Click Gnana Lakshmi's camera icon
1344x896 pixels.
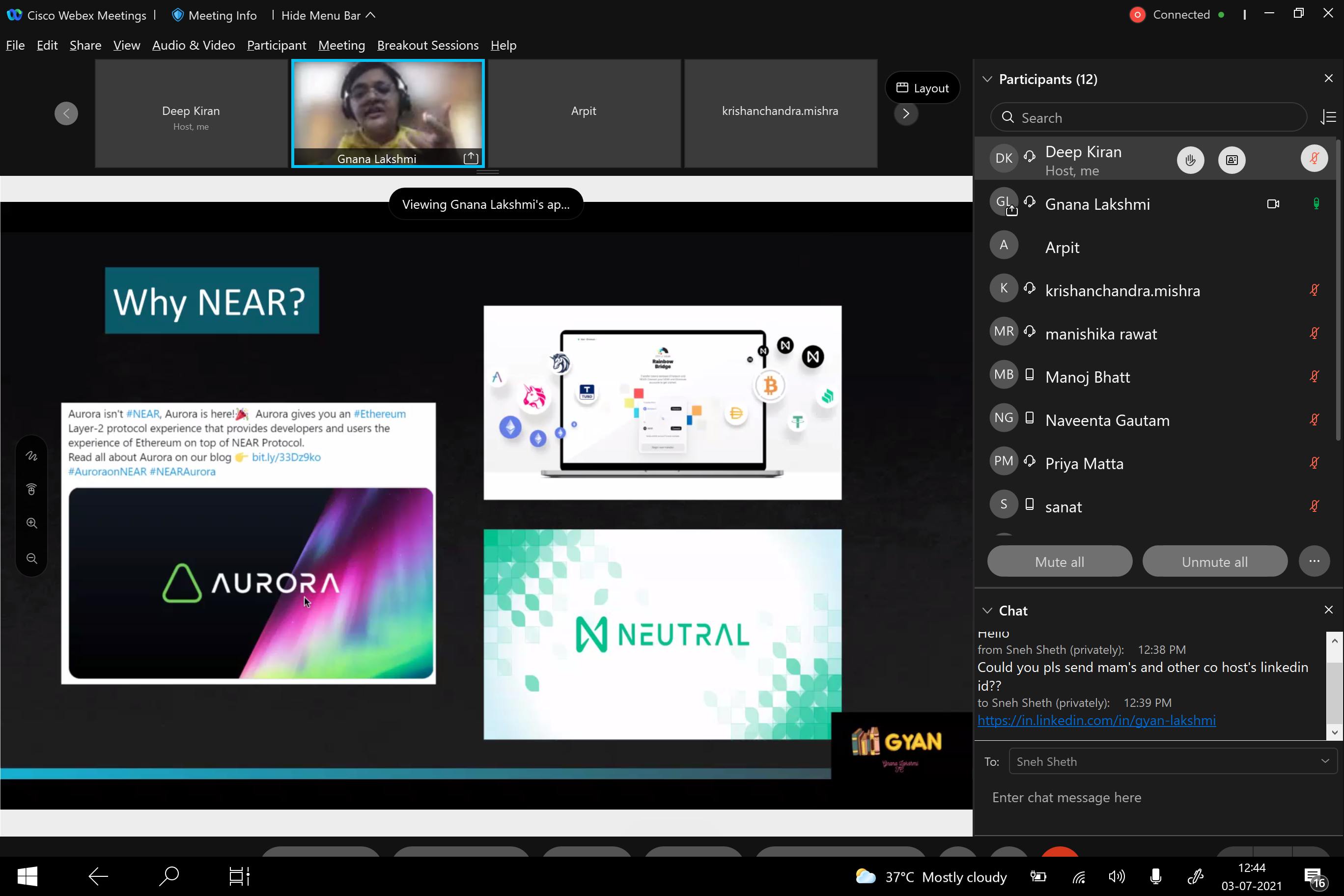coord(1273,204)
